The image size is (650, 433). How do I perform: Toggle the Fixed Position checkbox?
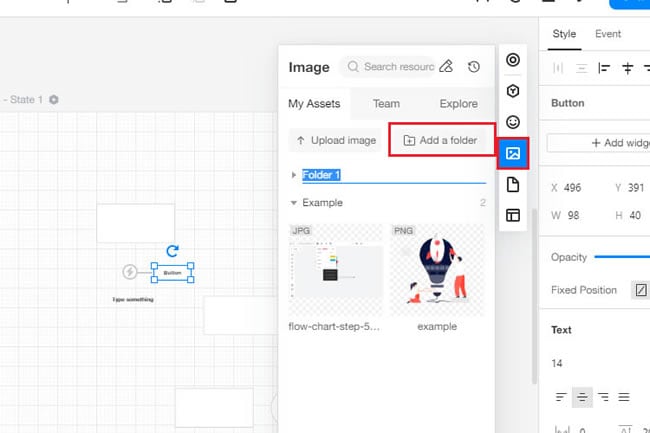tap(640, 290)
